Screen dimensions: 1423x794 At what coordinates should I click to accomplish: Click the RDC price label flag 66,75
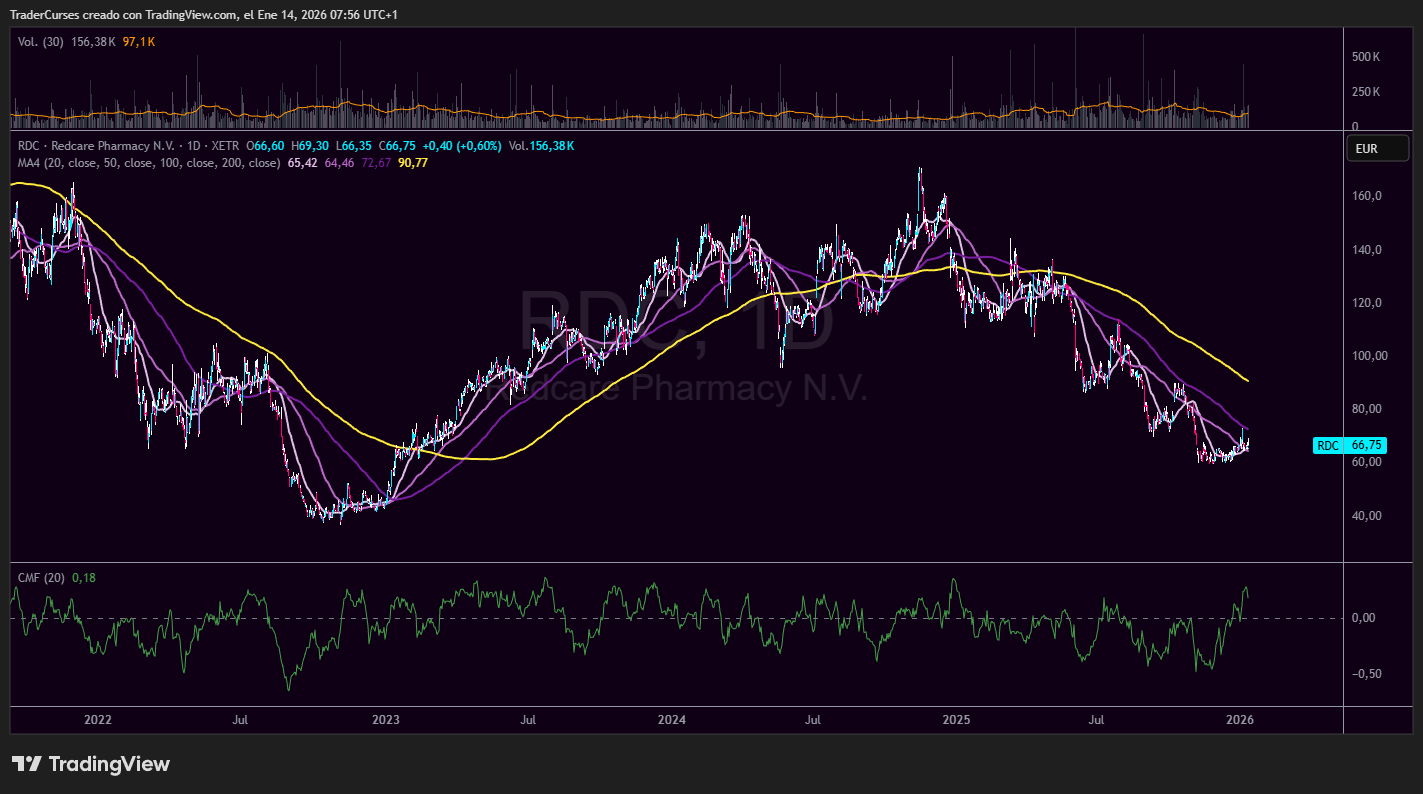(1350, 445)
